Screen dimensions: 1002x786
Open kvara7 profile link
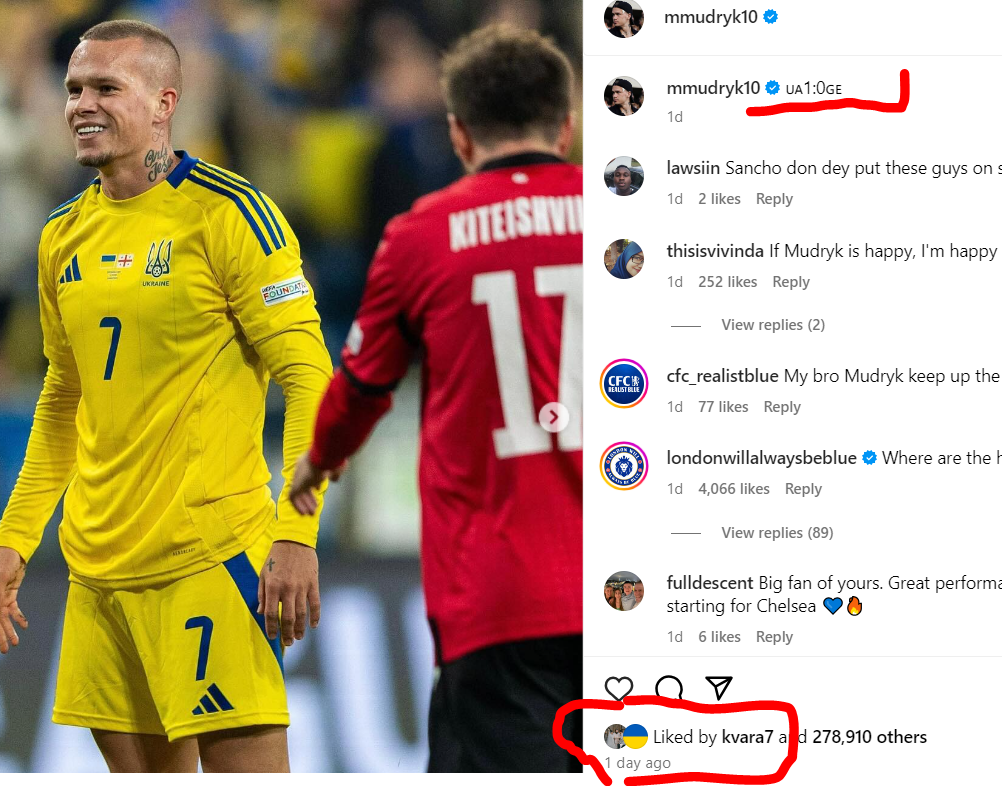point(747,737)
